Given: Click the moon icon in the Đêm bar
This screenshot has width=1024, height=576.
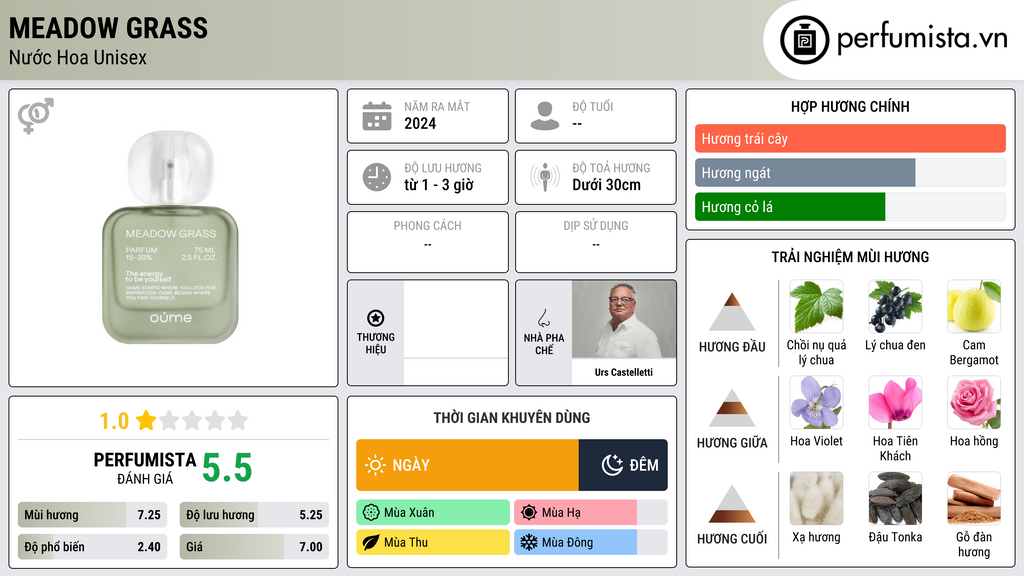Looking at the screenshot, I should [613, 465].
